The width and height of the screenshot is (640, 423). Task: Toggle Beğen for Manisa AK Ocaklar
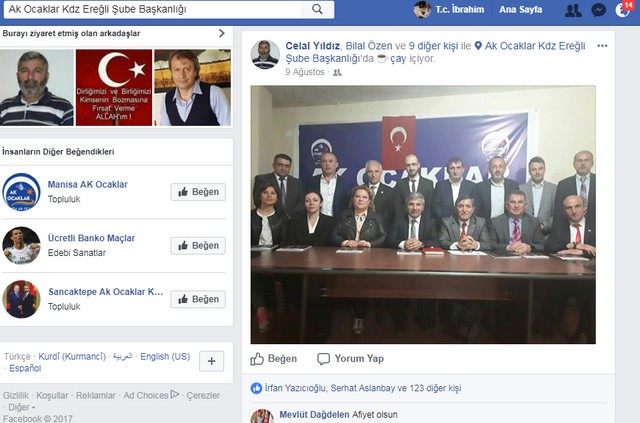198,192
